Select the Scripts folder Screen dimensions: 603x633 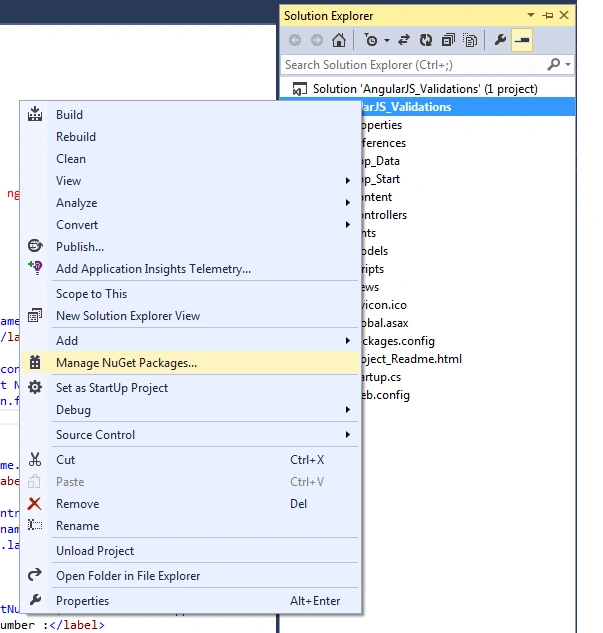point(373,269)
